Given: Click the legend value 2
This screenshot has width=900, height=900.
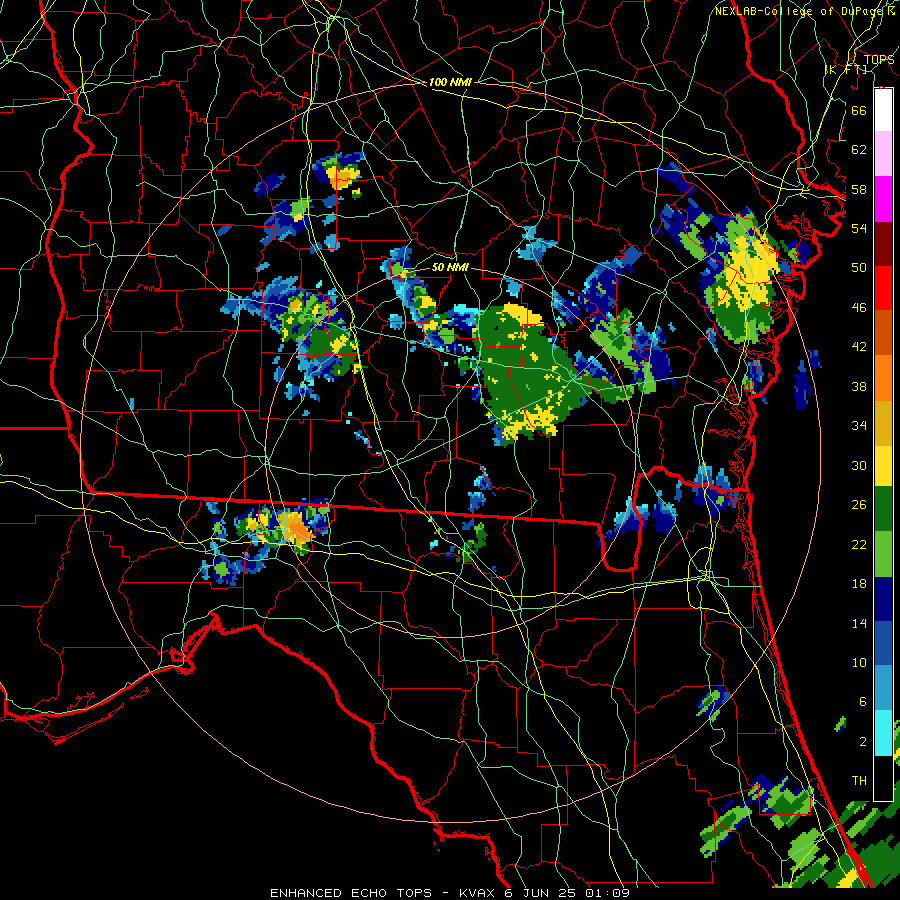Looking at the screenshot, I should coord(862,742).
